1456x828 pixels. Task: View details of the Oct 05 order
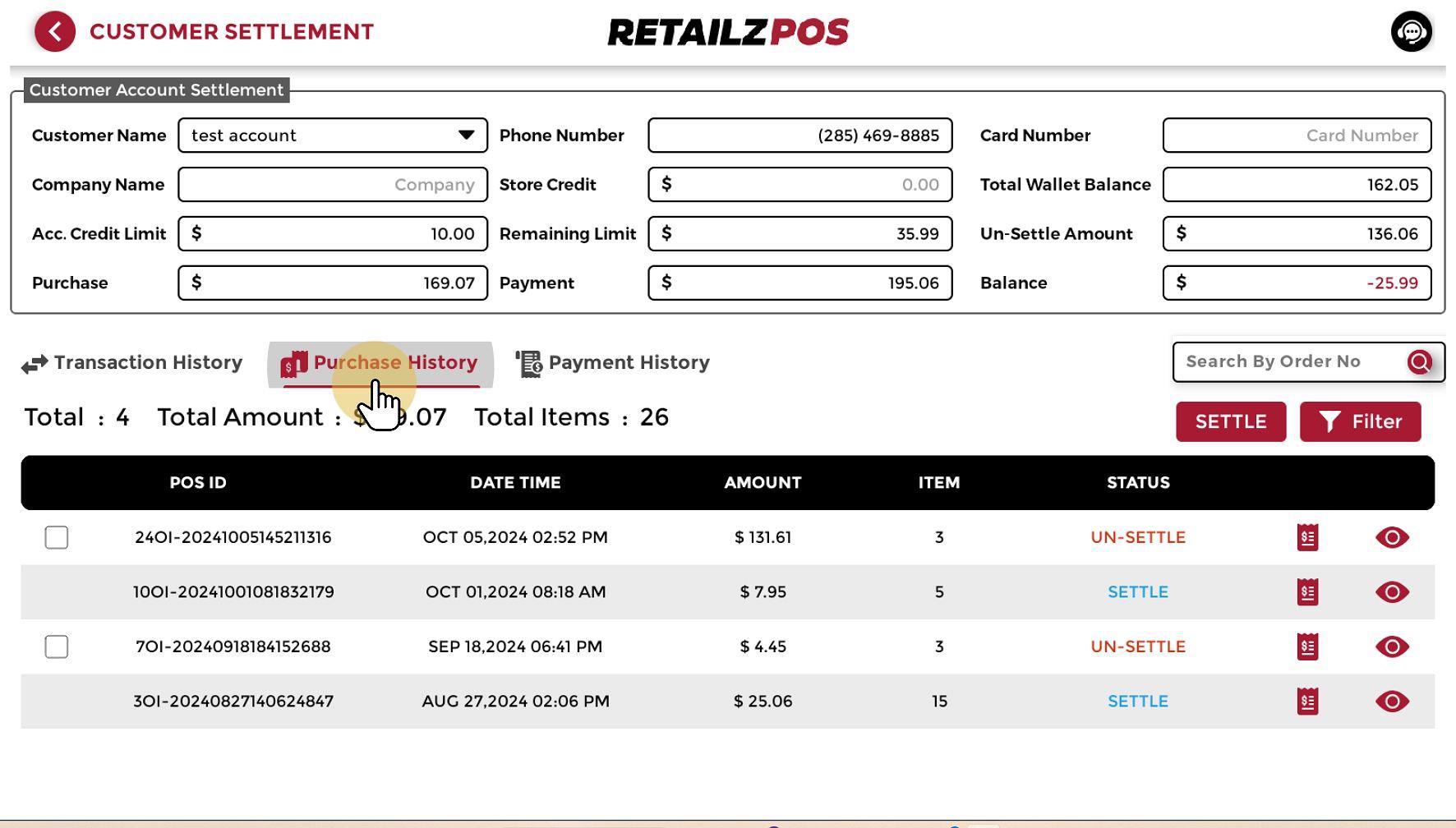coord(1392,538)
